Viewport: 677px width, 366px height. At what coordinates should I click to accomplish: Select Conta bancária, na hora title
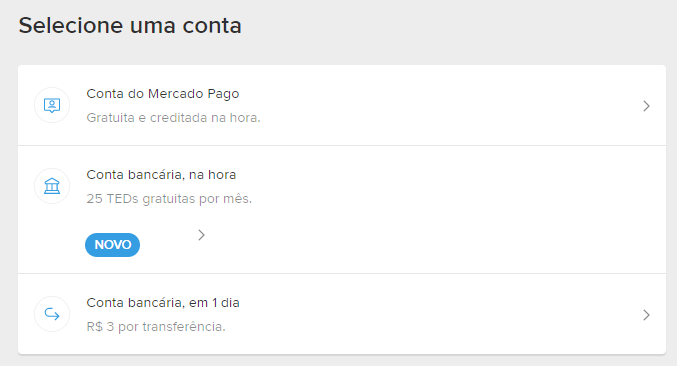161,175
